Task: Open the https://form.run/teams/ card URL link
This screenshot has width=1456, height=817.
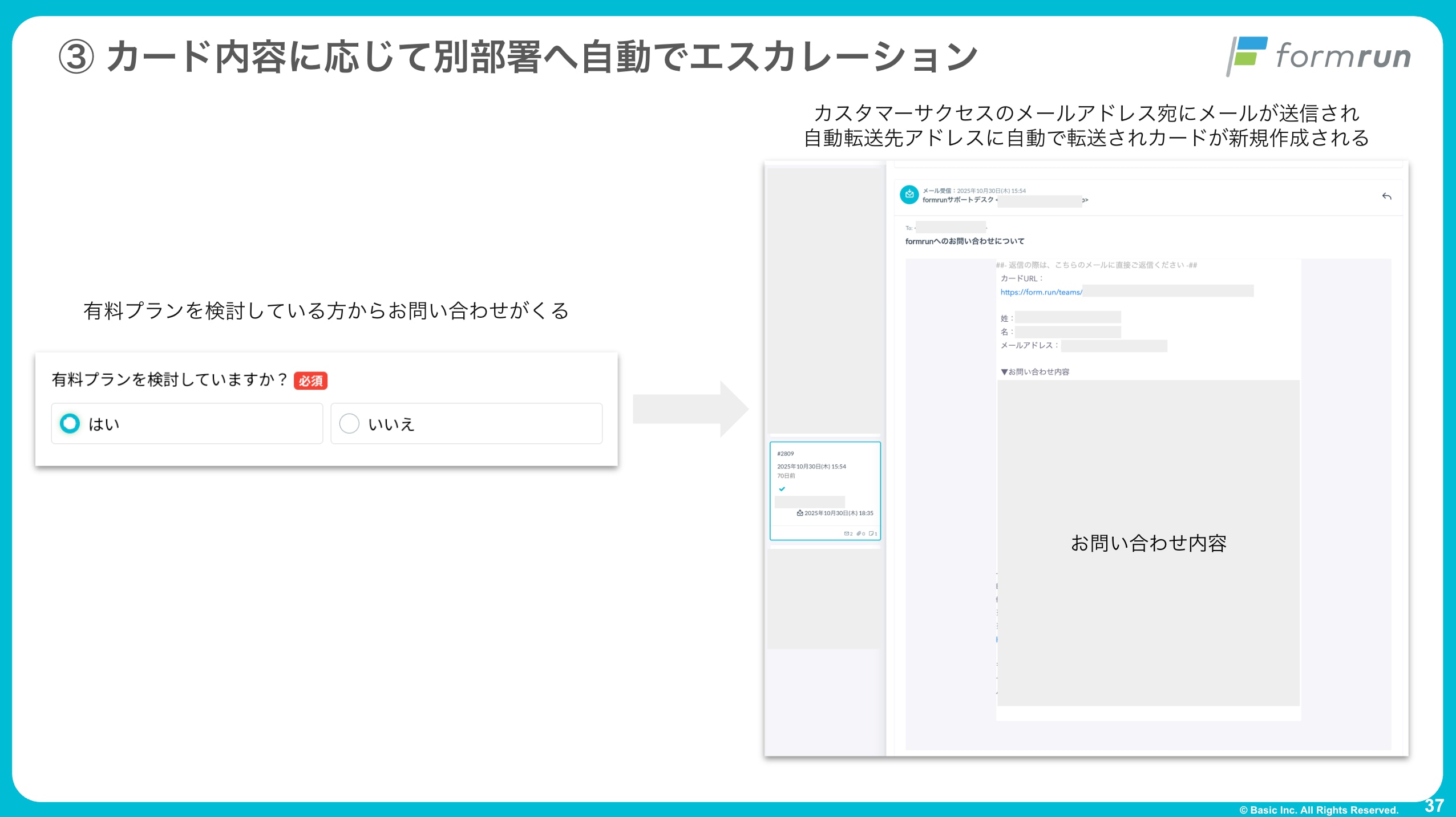Action: pyautogui.click(x=1041, y=292)
